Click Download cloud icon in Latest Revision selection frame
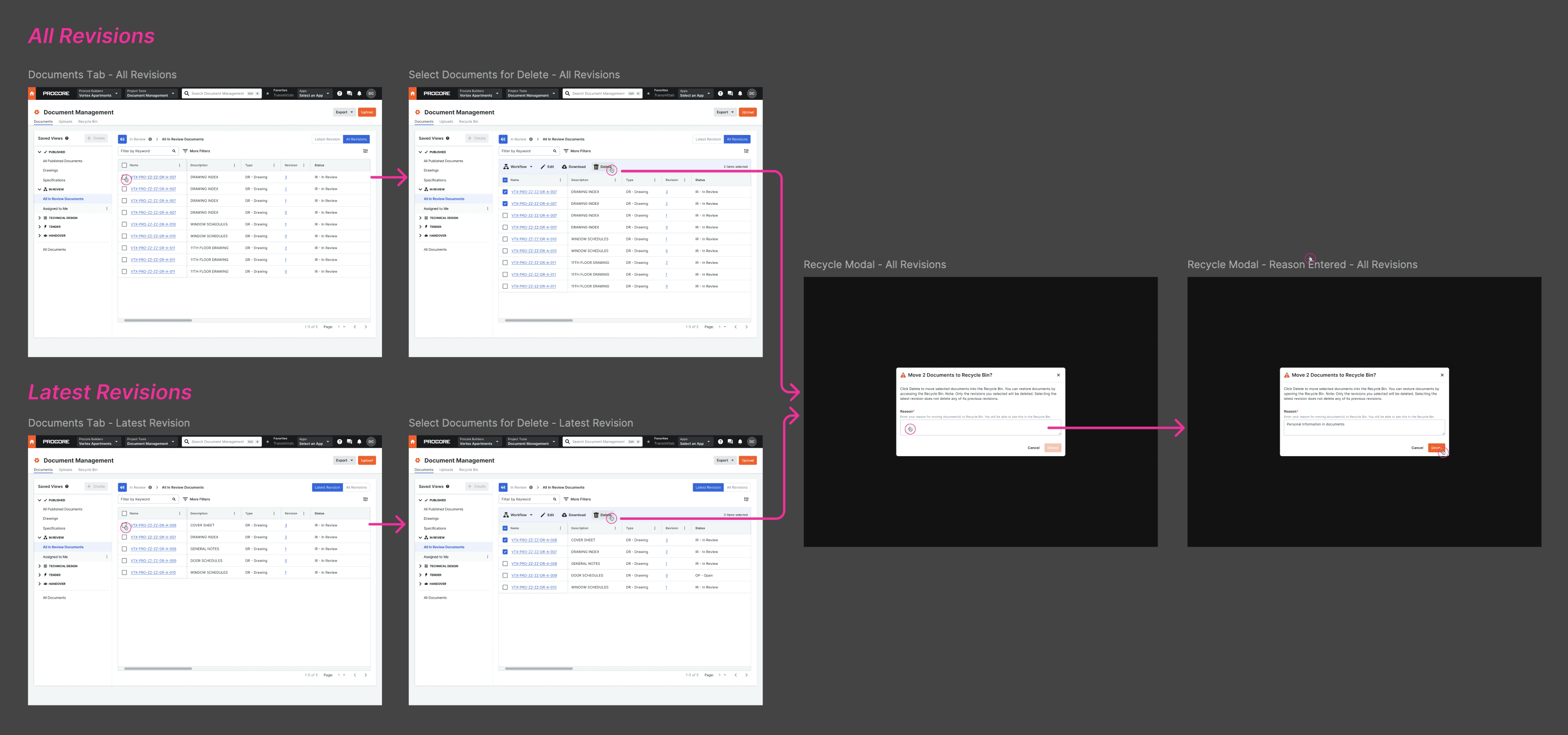The image size is (1568, 735). pyautogui.click(x=564, y=515)
